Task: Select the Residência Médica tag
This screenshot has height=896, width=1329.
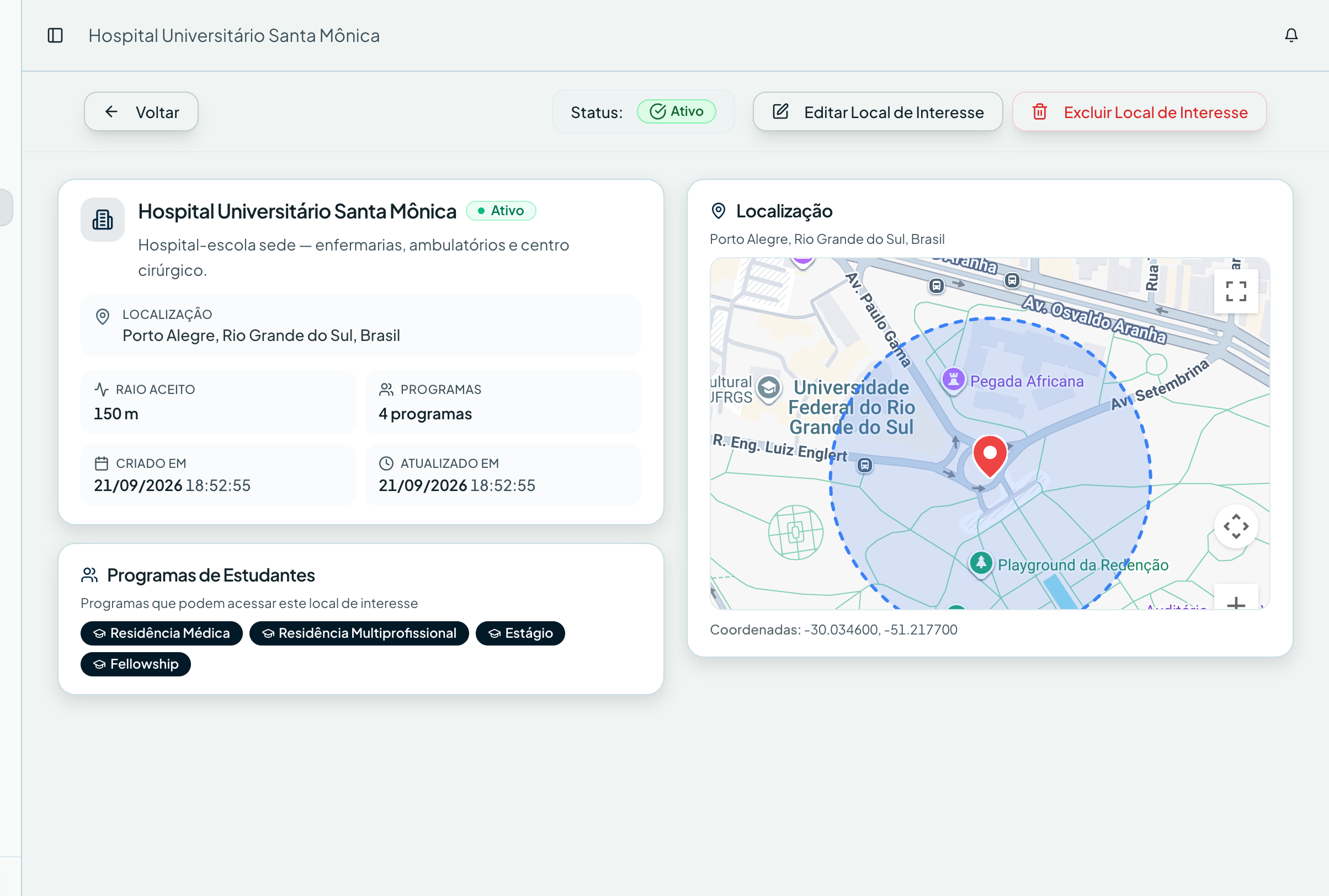Action: (x=161, y=633)
